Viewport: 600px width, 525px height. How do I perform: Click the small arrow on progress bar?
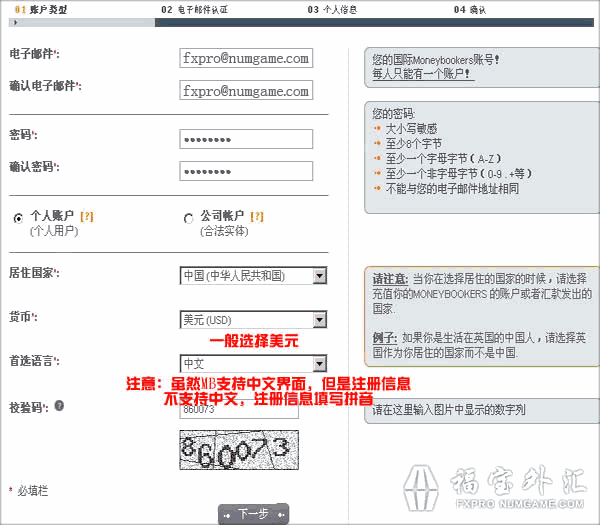pos(16,23)
